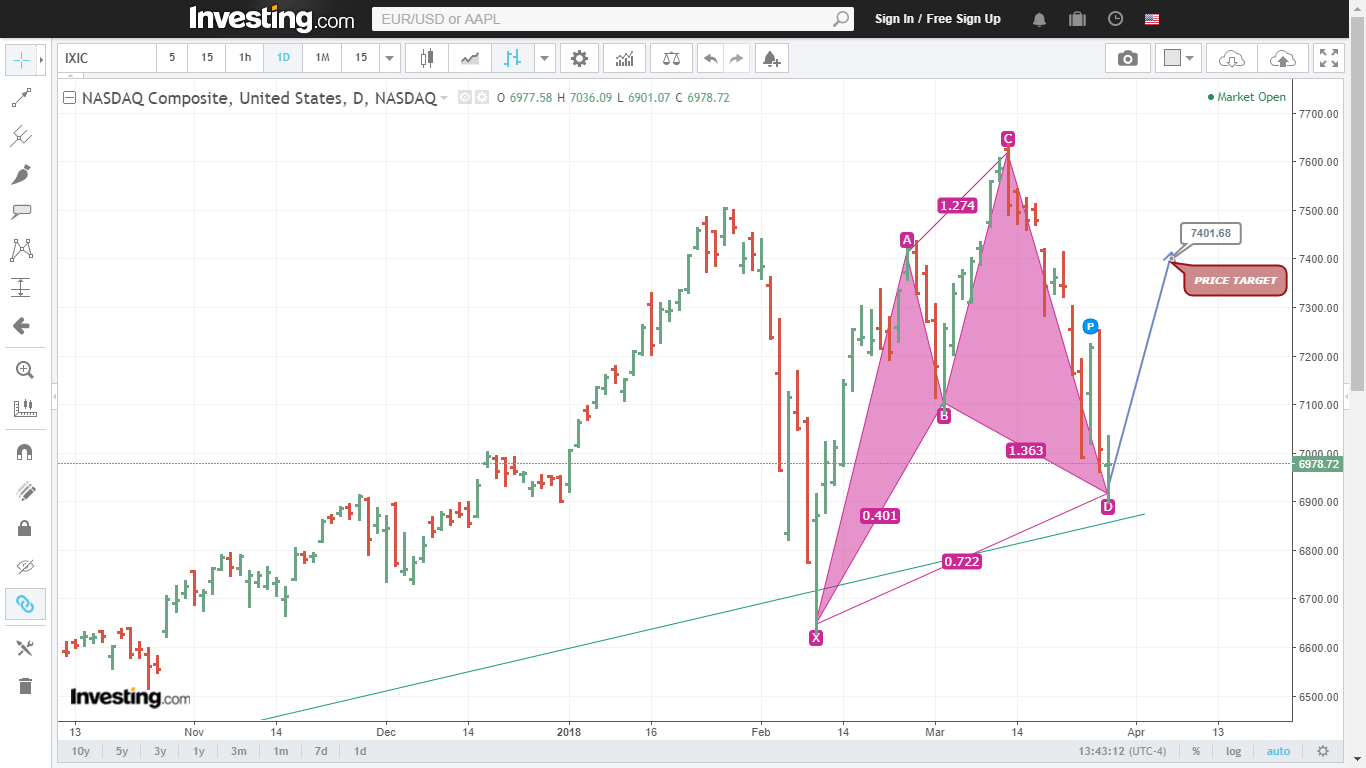Open the forecast and measure tools
Image resolution: width=1366 pixels, height=768 pixels.
(x=22, y=288)
